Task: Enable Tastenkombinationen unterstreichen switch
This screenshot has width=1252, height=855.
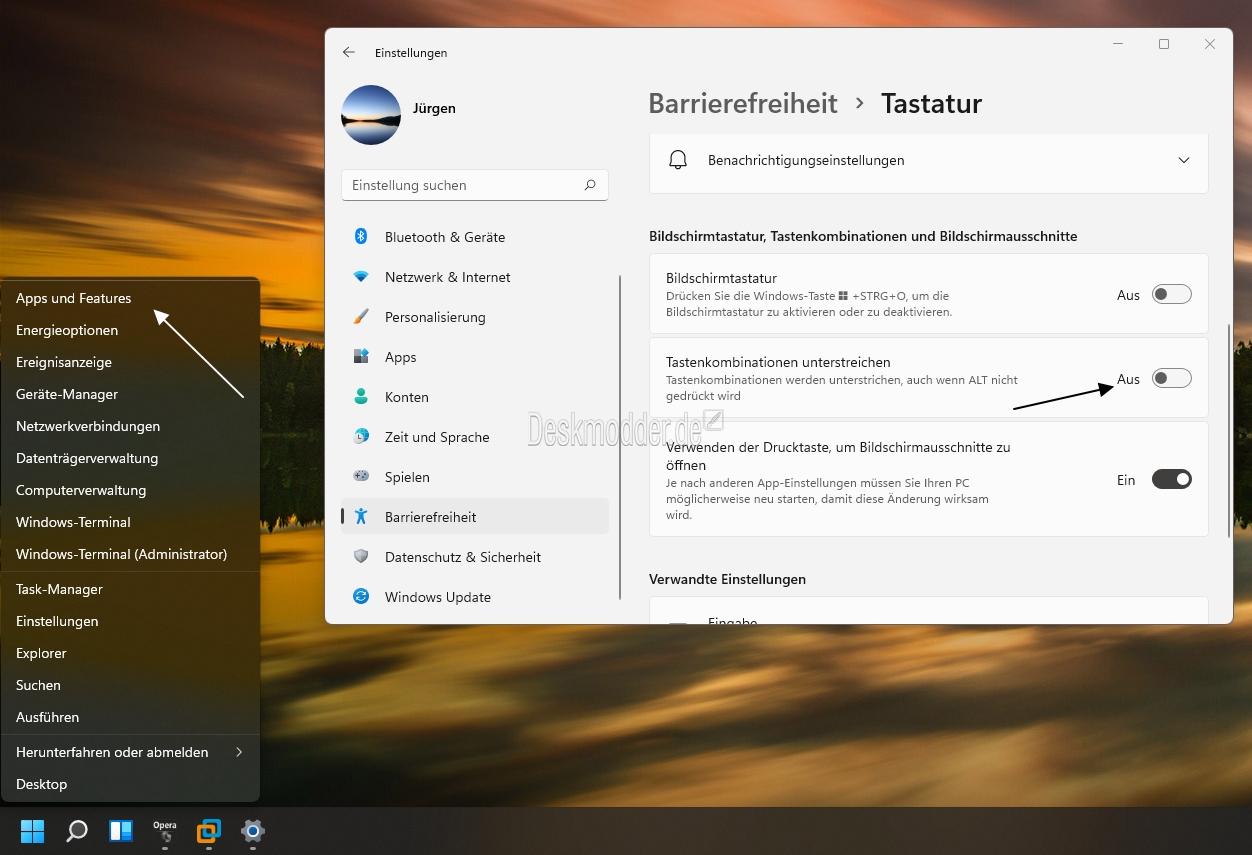Action: coord(1171,378)
